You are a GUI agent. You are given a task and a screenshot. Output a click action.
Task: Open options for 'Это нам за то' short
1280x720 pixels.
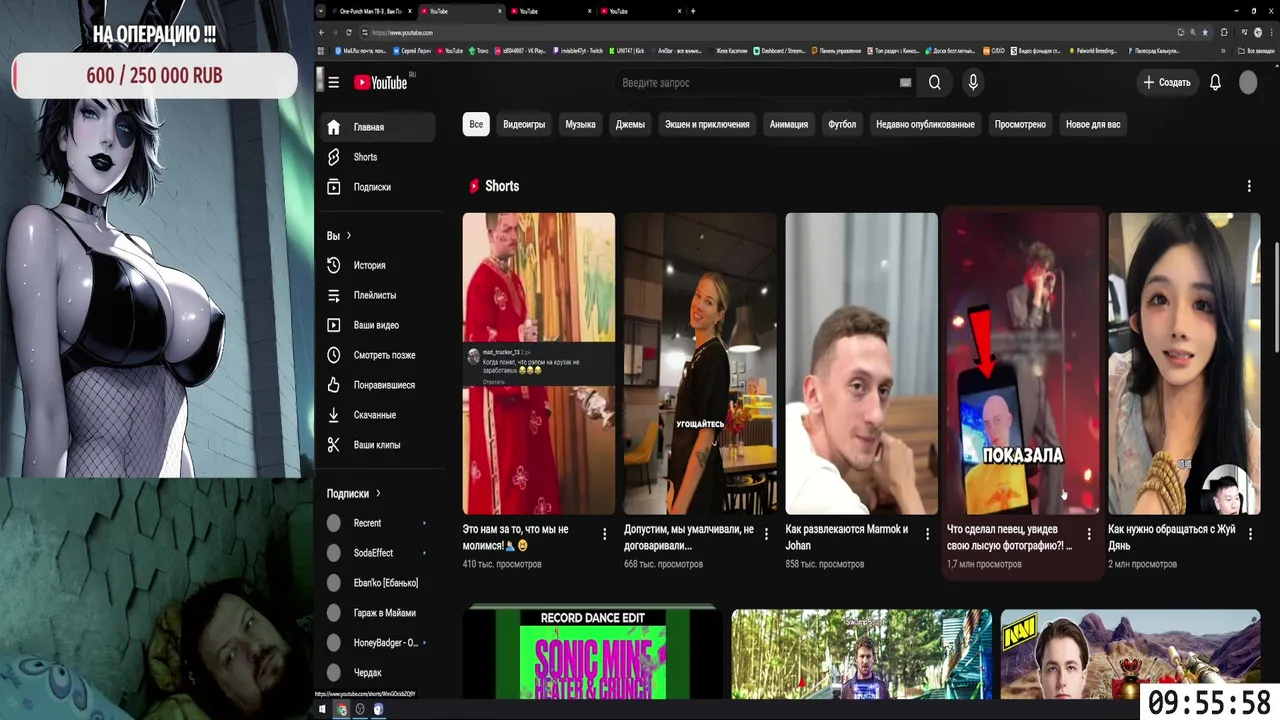[x=604, y=534]
